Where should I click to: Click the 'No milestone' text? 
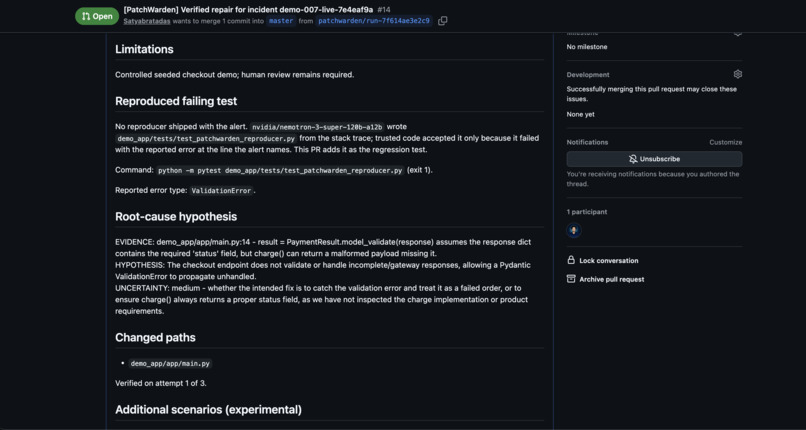point(587,47)
